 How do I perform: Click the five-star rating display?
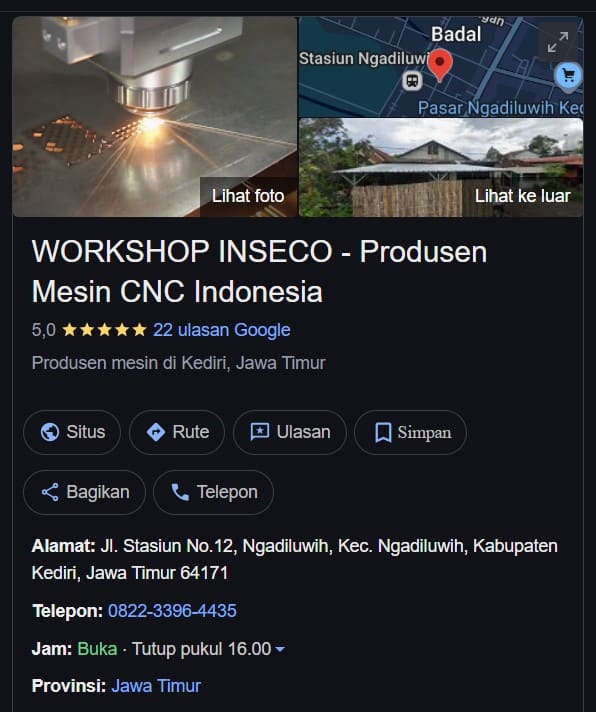104,330
